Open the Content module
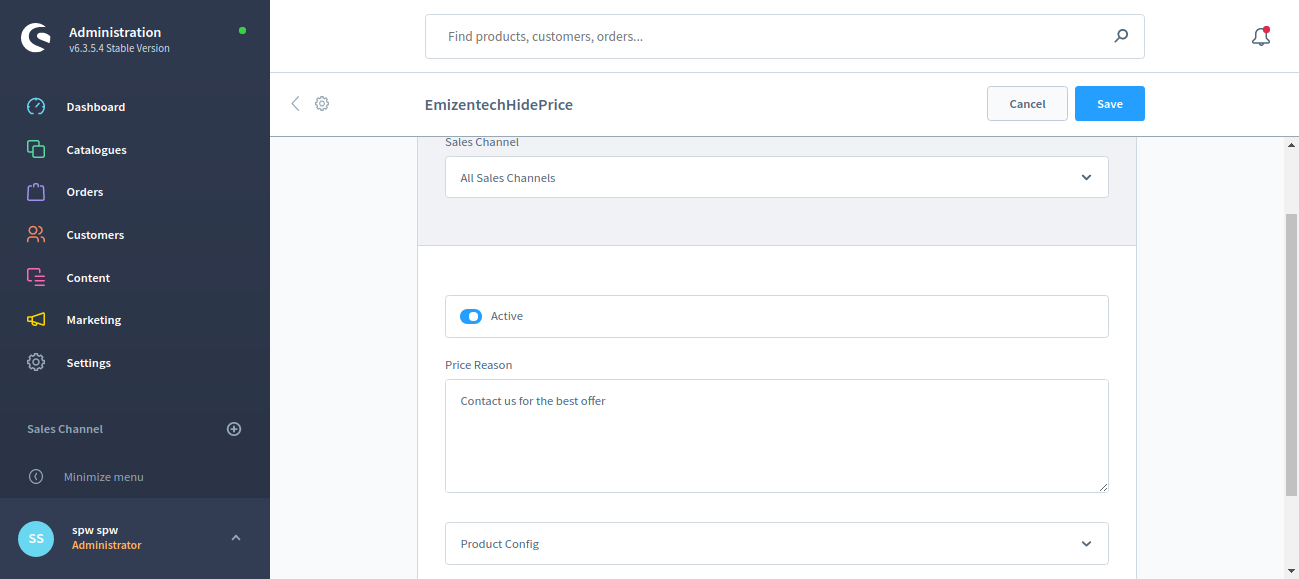The height and width of the screenshot is (579, 1299). coord(88,277)
